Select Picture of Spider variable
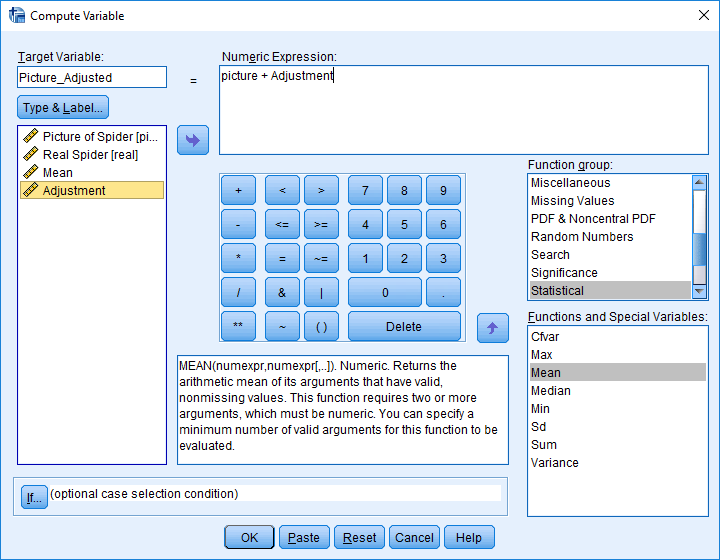 (92, 136)
